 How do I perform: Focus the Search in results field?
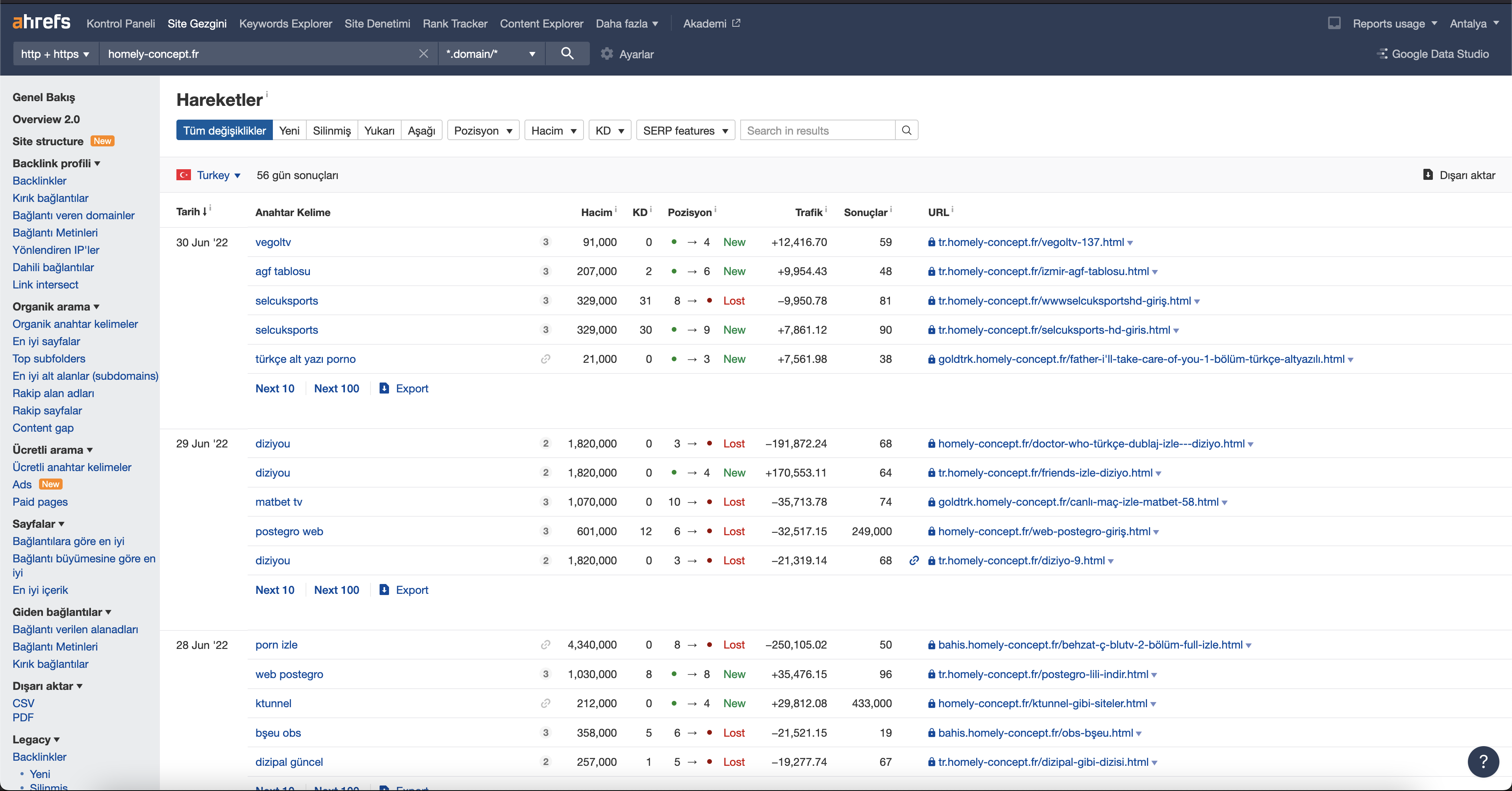tap(818, 130)
